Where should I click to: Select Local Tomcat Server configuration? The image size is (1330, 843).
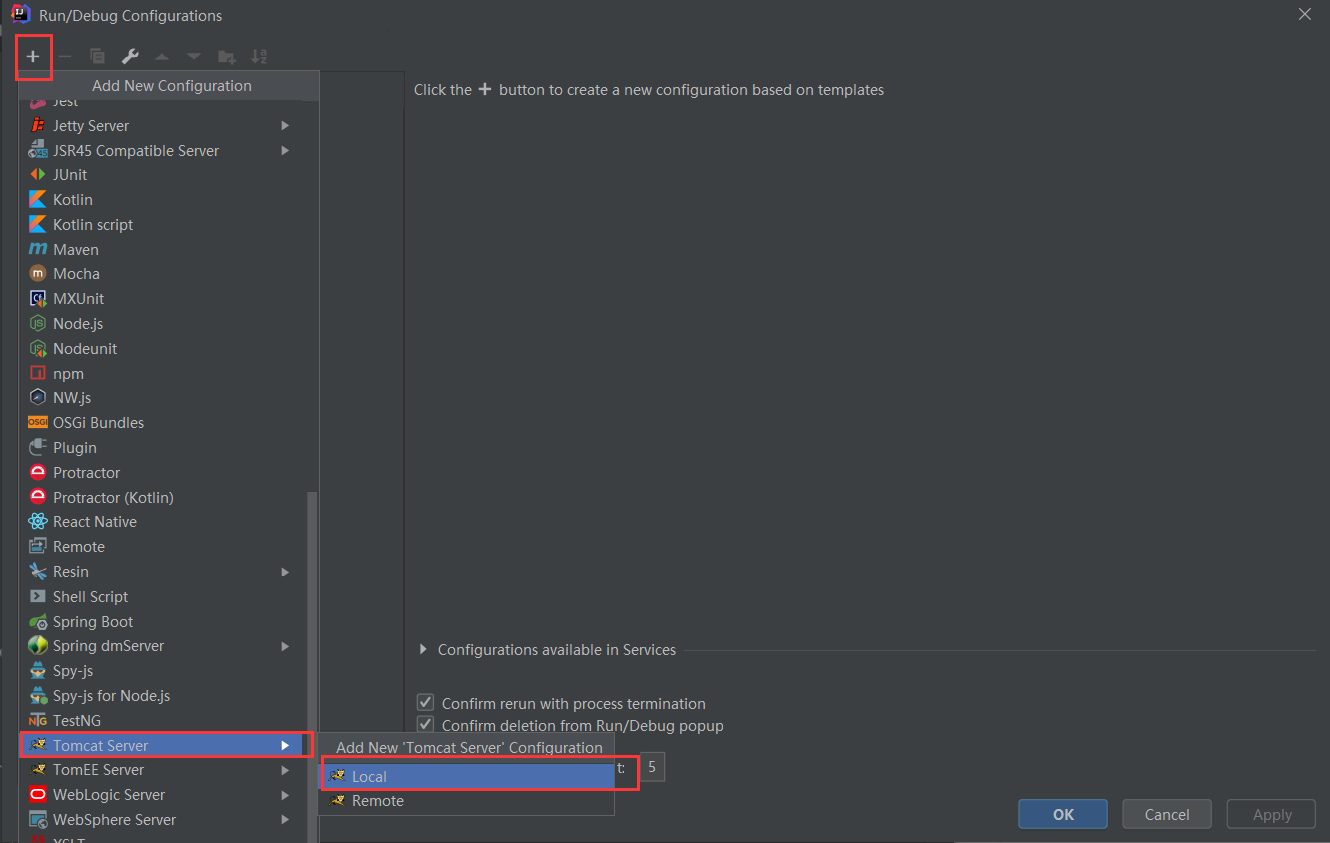pos(466,776)
